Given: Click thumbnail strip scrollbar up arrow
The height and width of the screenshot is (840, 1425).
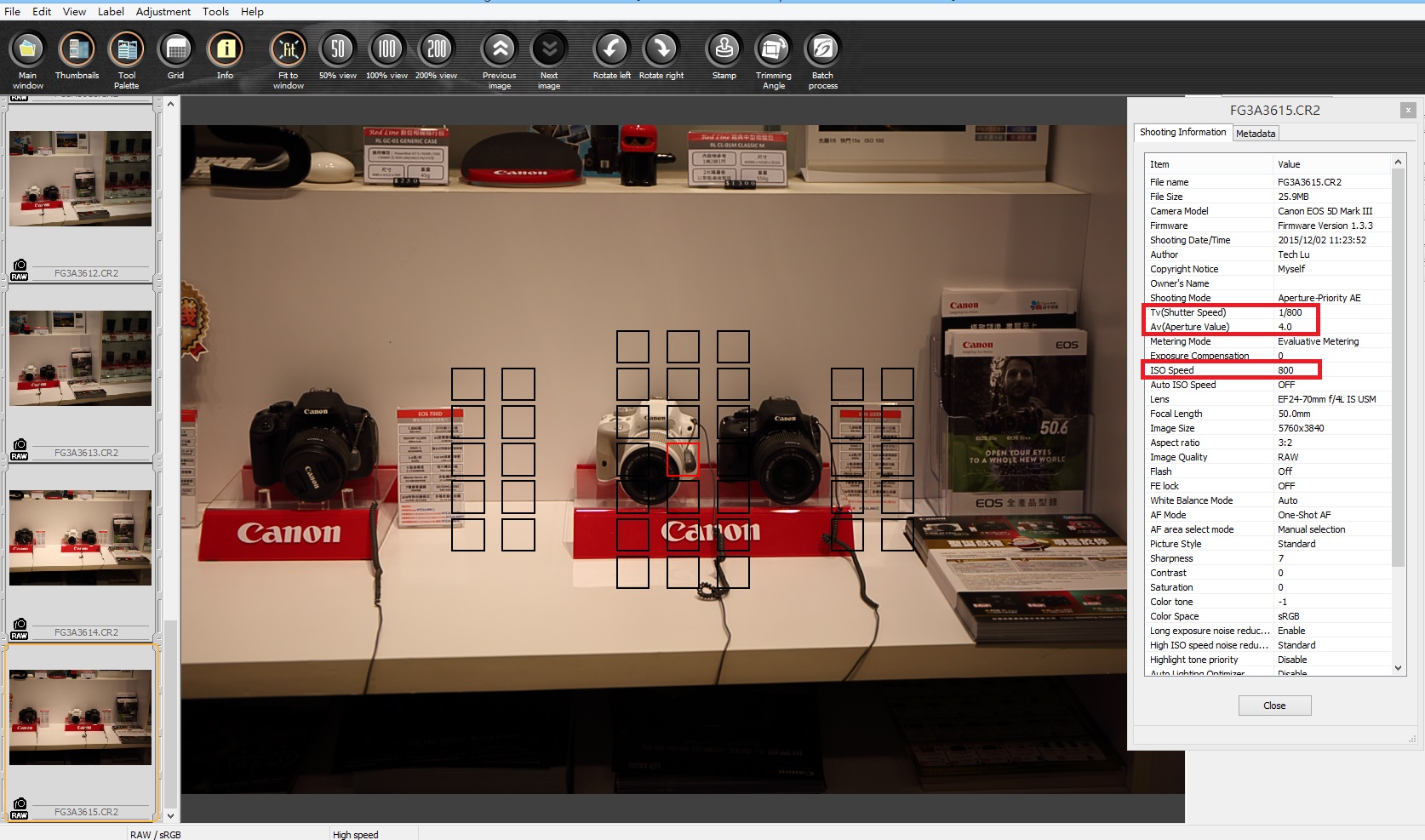Looking at the screenshot, I should [x=170, y=104].
